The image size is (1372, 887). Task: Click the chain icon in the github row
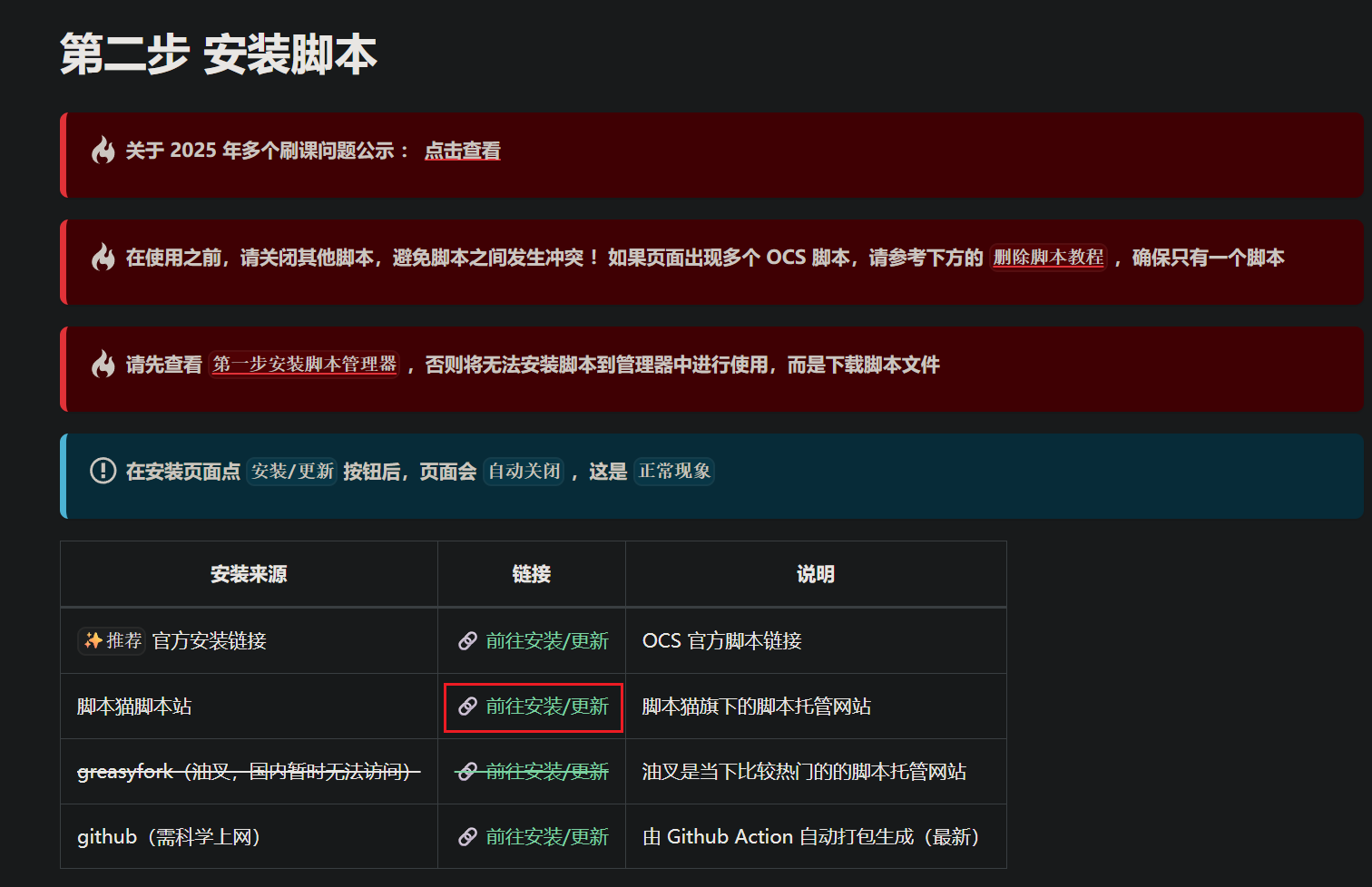pyautogui.click(x=467, y=837)
